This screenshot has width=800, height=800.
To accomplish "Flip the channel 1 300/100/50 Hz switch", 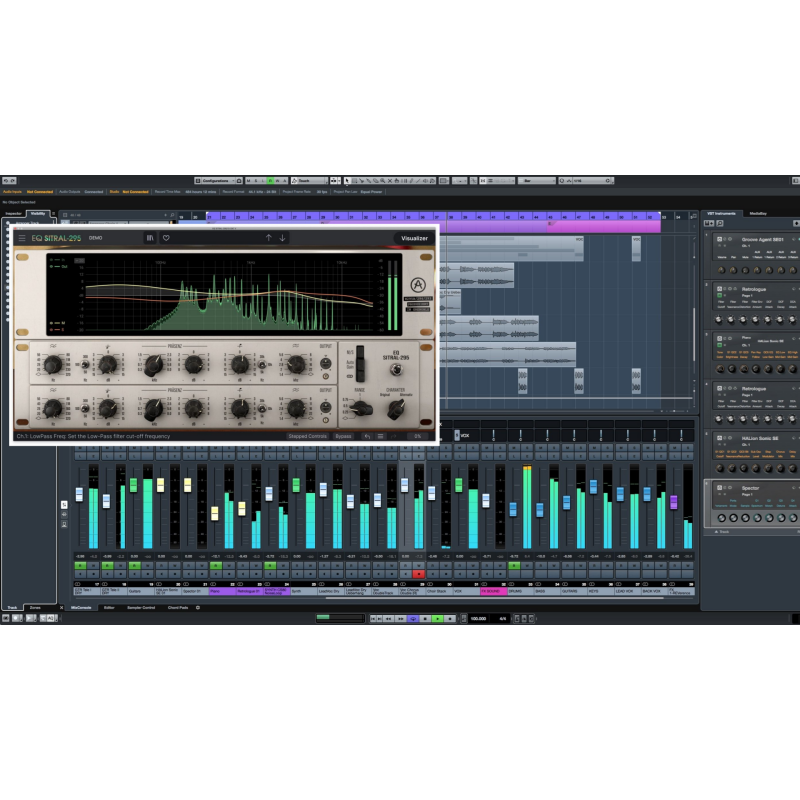I will tap(85, 364).
